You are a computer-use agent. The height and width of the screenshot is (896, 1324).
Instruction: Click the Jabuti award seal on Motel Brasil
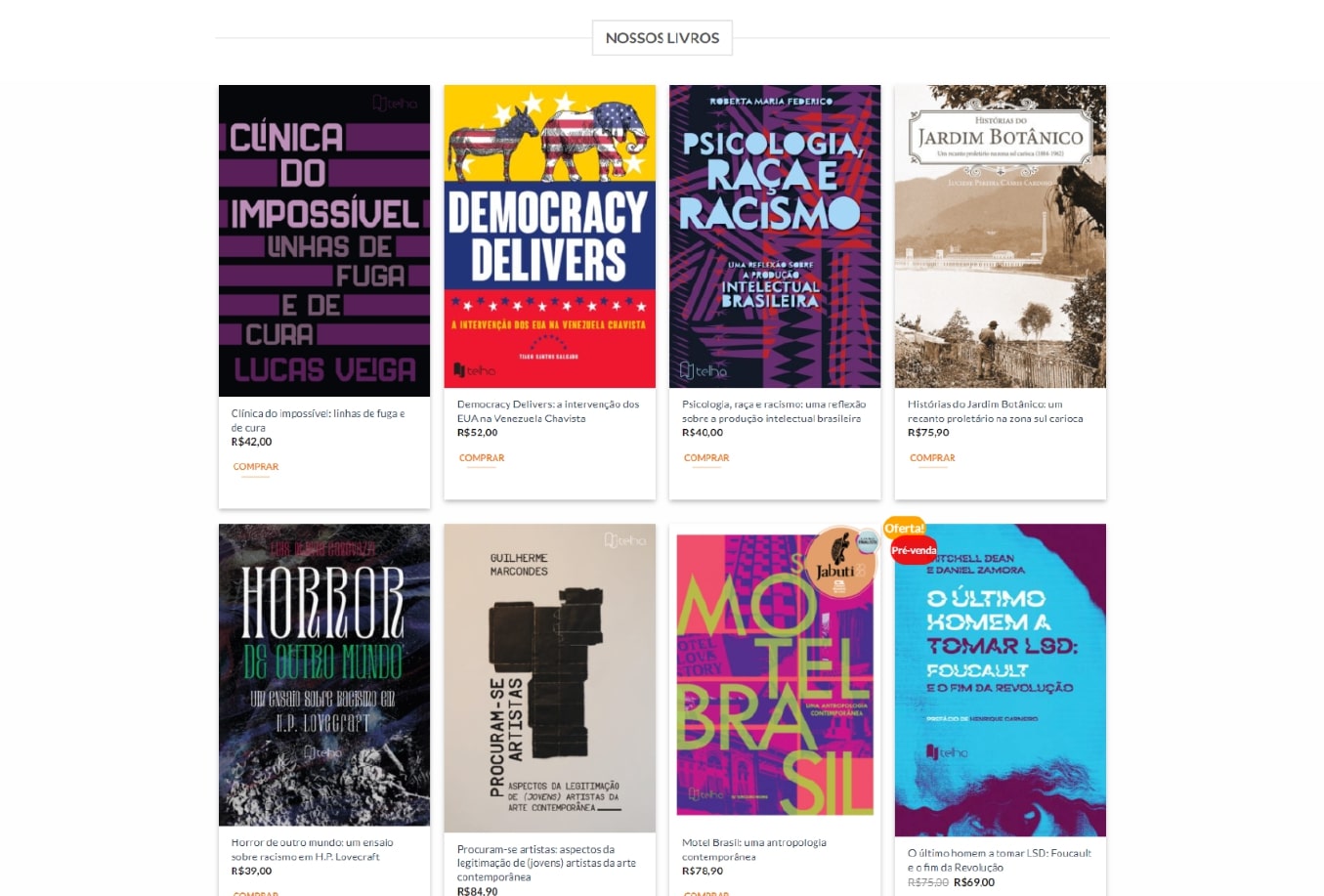pos(840,562)
